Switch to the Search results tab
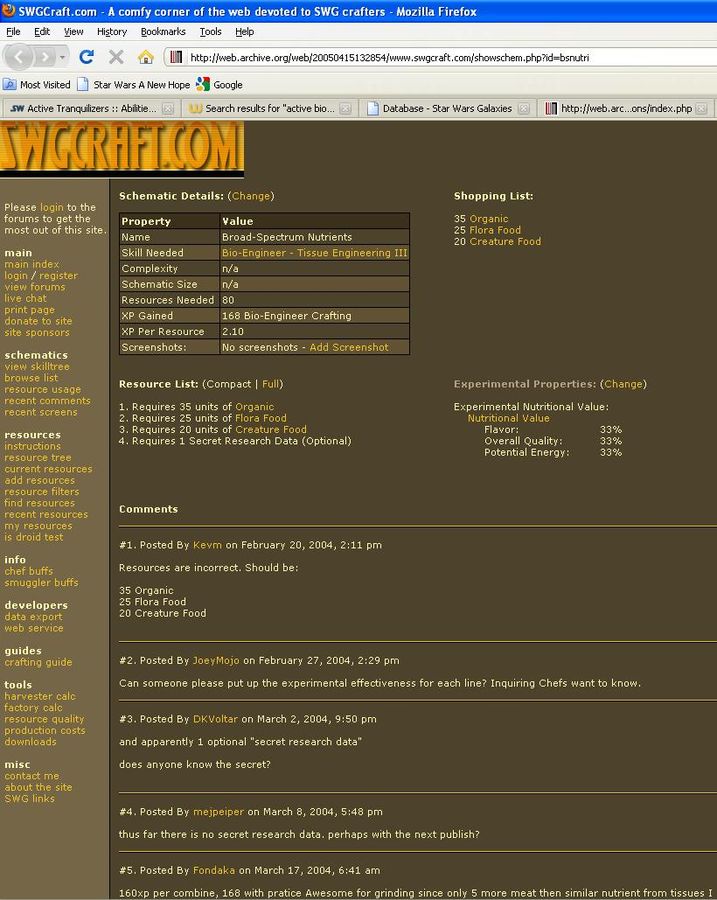Image resolution: width=717 pixels, height=900 pixels. tap(268, 109)
